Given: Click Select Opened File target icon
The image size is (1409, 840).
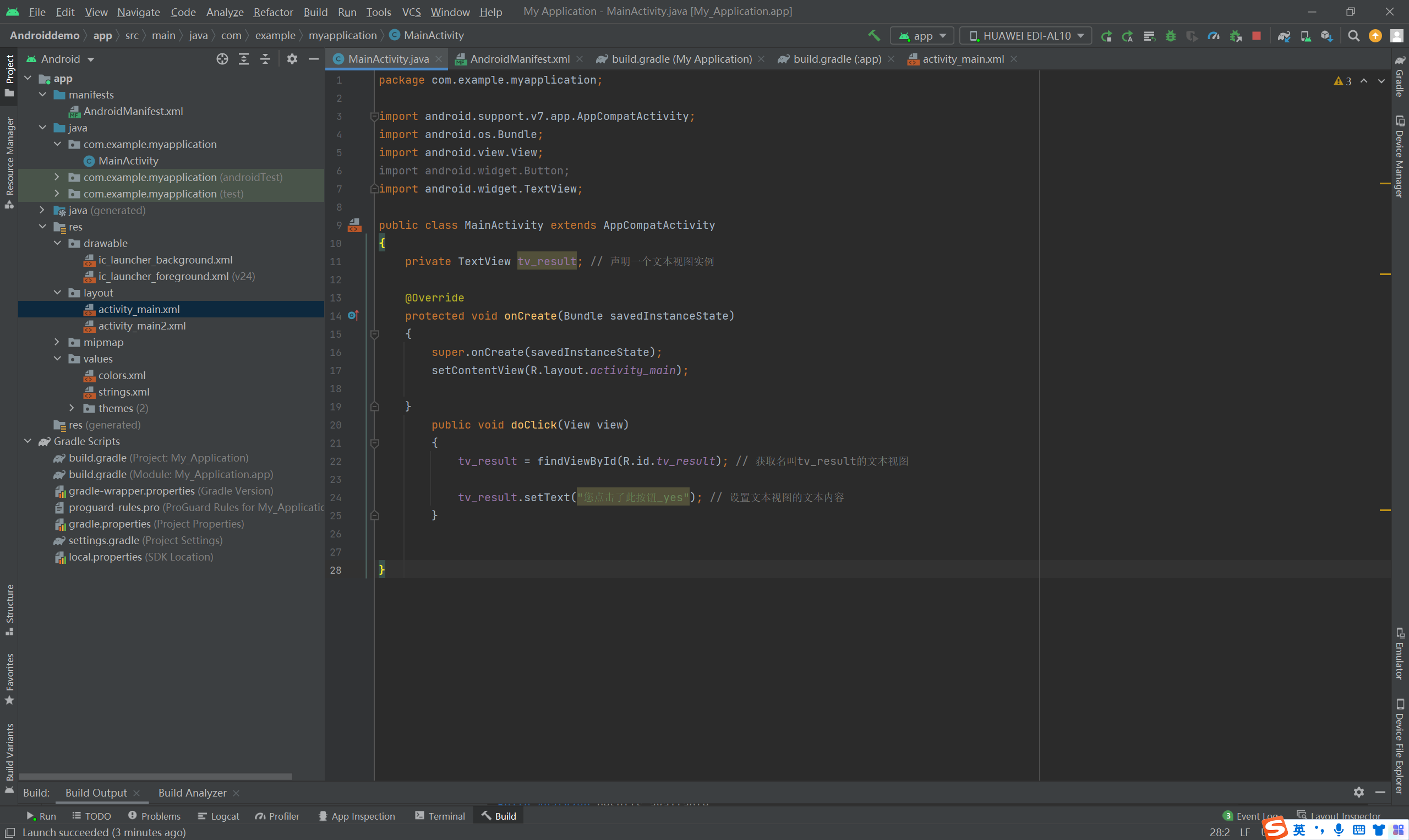Looking at the screenshot, I should click(x=222, y=59).
